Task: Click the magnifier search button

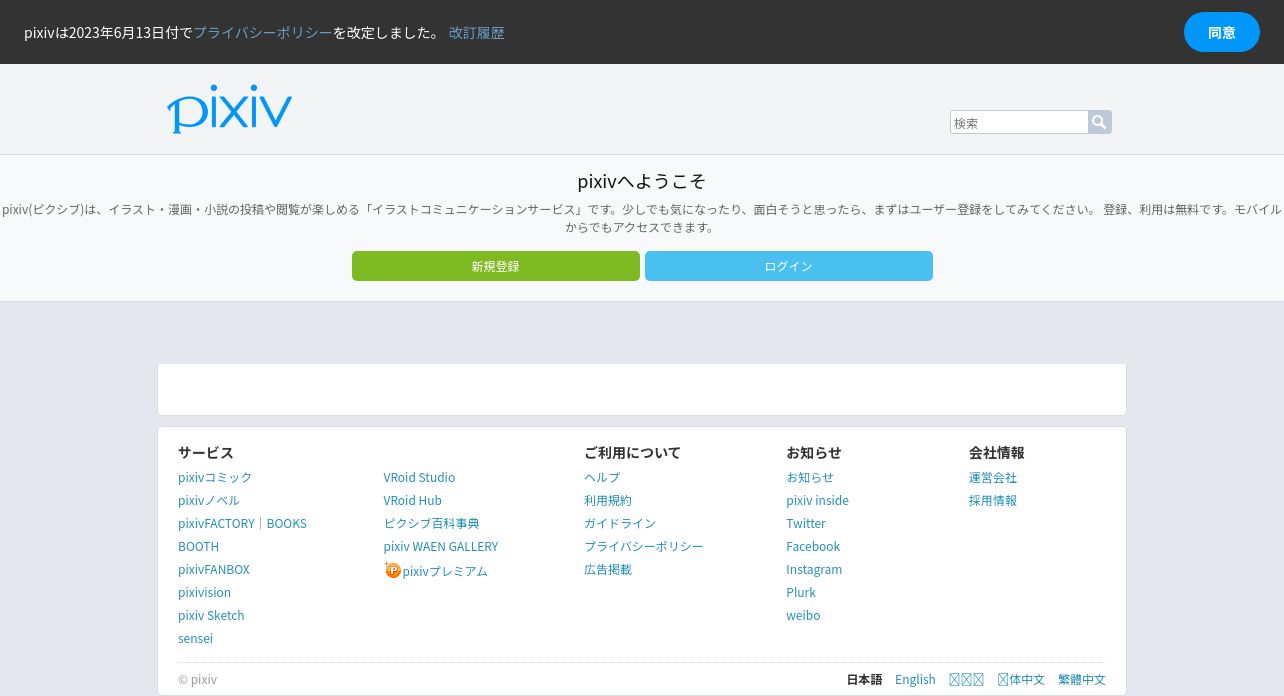Action: tap(1100, 122)
